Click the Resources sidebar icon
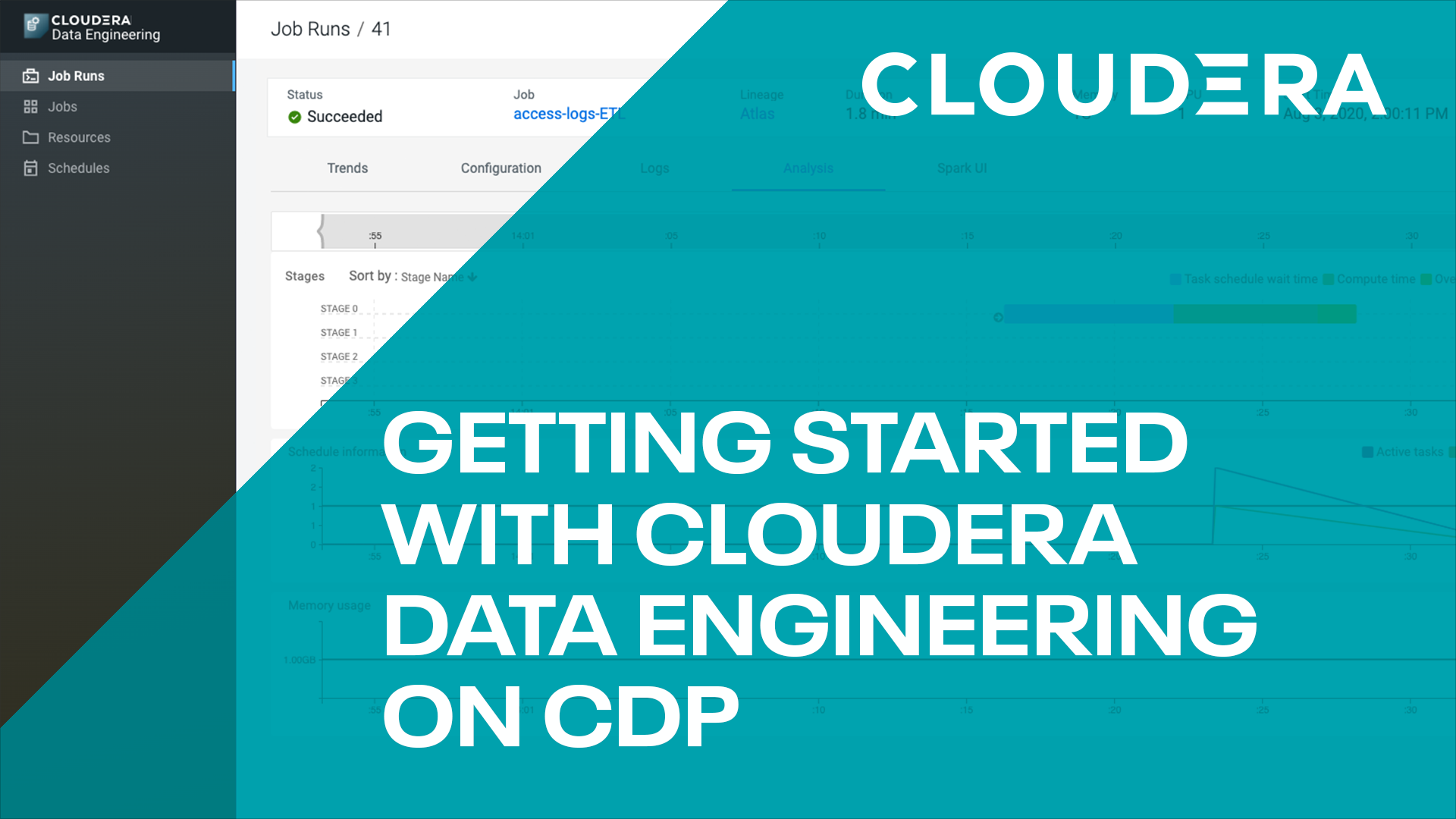Image resolution: width=1456 pixels, height=819 pixels. [31, 137]
